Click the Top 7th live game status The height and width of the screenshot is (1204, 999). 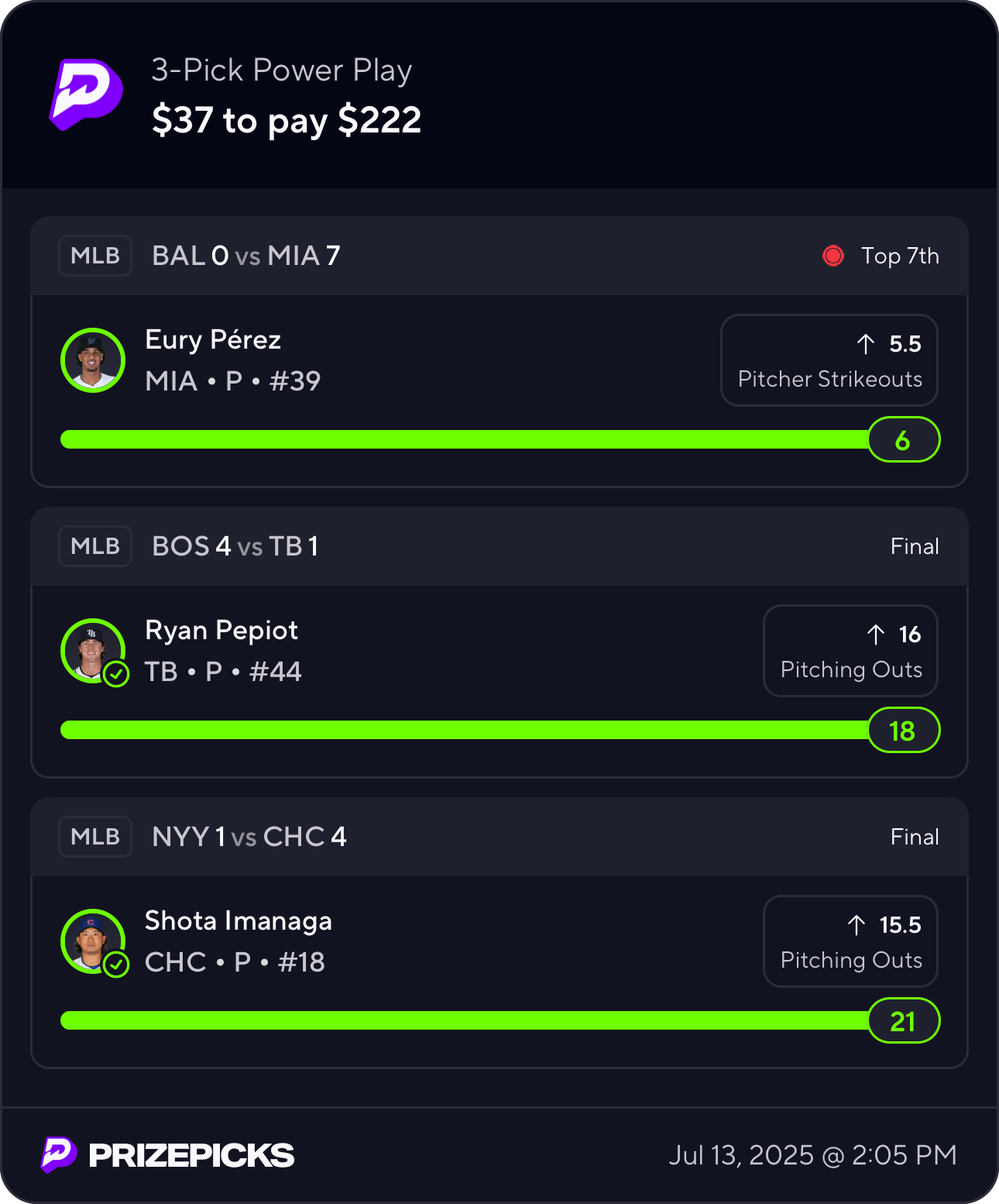(x=900, y=256)
